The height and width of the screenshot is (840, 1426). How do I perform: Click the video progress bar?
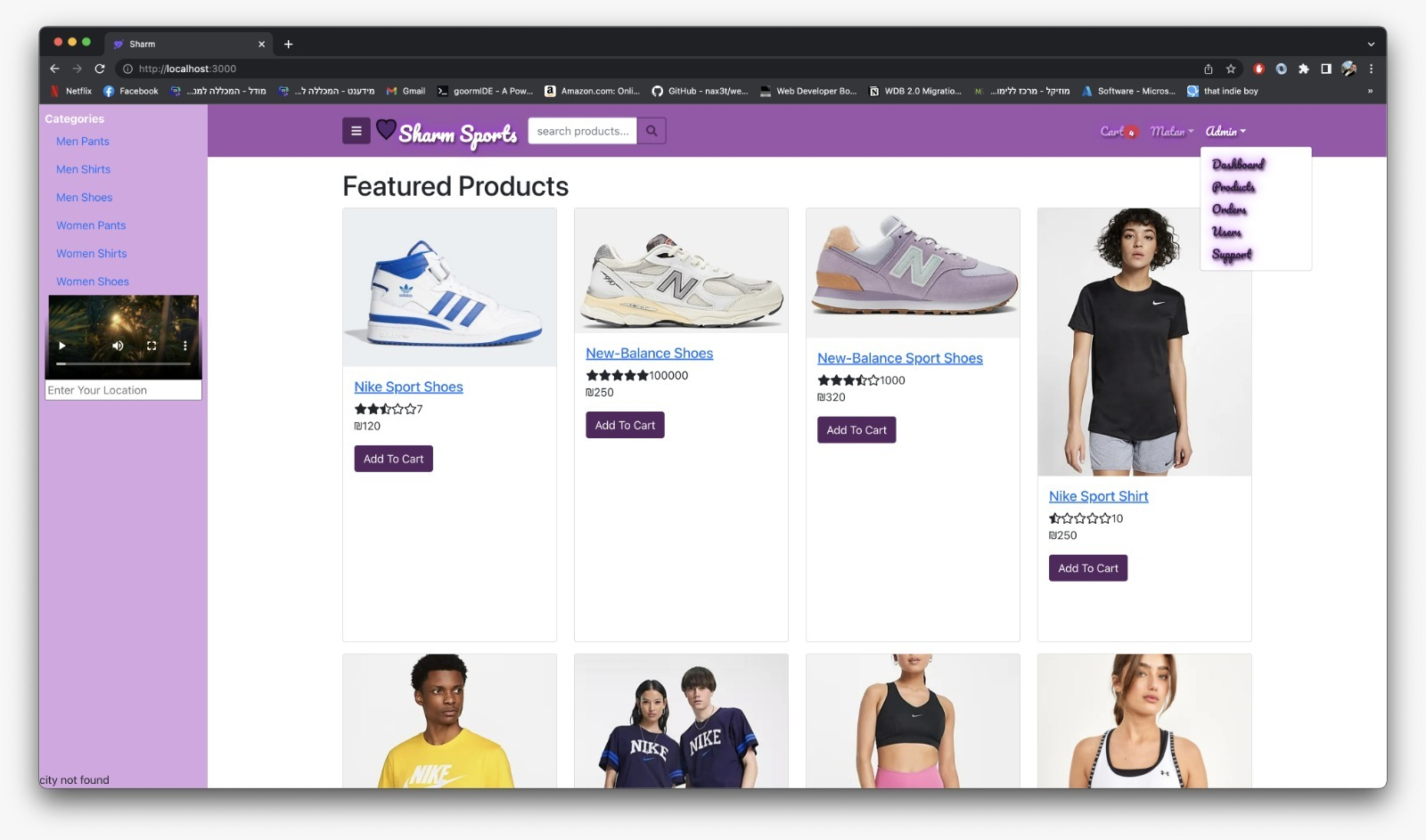123,363
